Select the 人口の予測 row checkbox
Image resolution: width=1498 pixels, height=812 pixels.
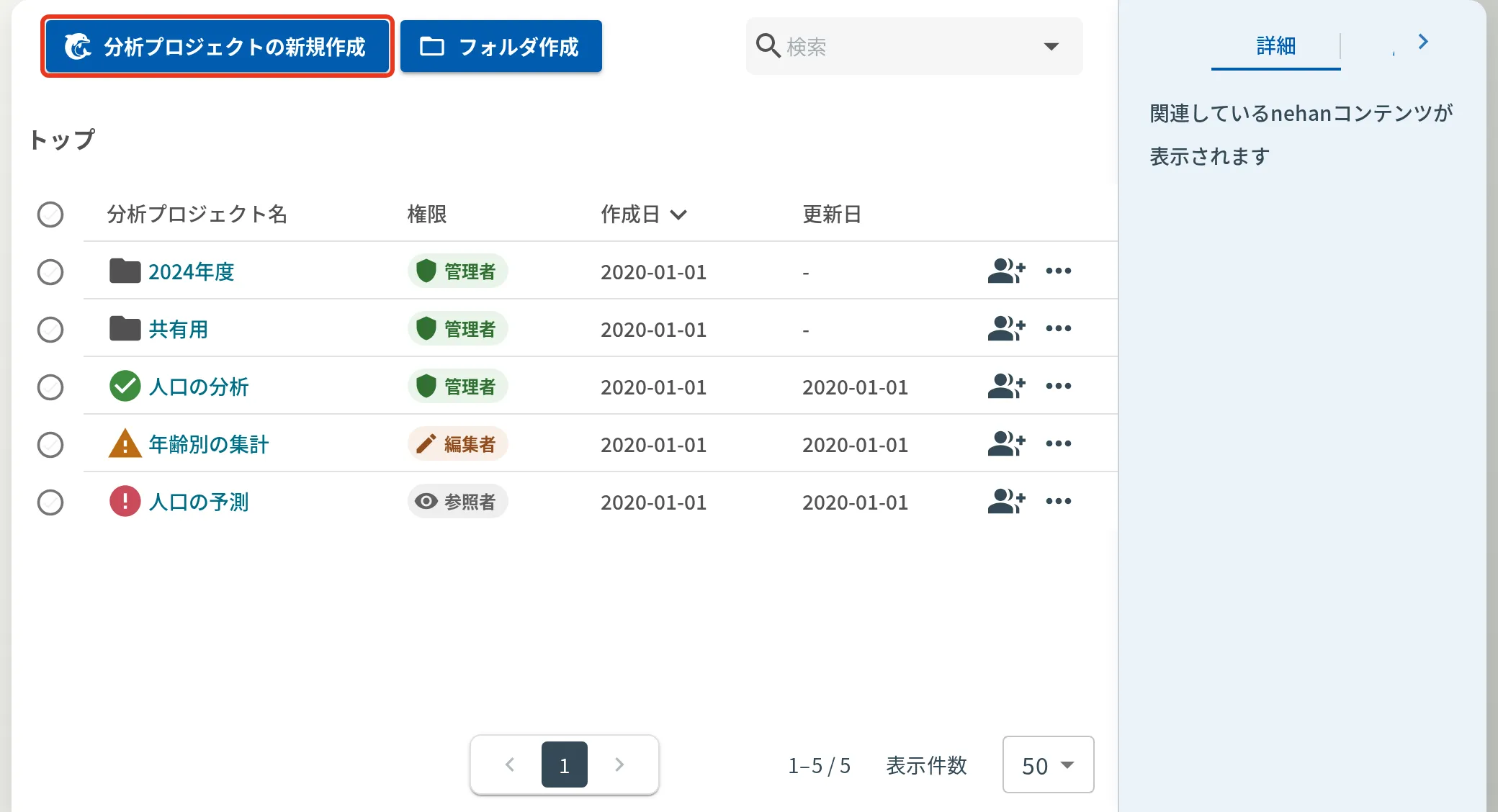click(x=50, y=502)
